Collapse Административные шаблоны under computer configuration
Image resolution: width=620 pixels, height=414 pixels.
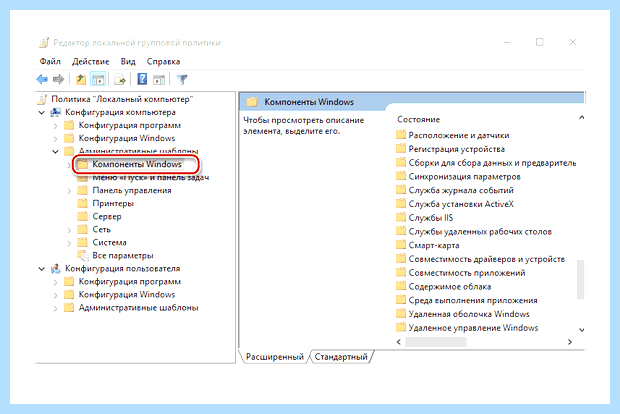pos(55,151)
